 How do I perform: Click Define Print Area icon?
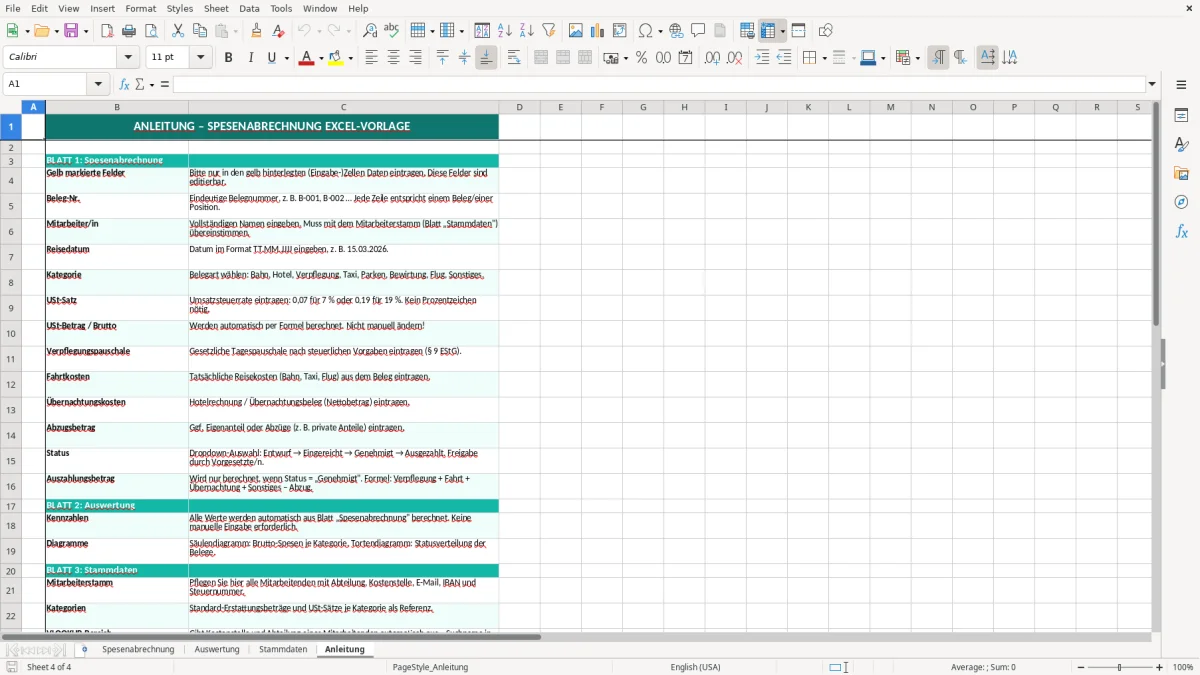(747, 31)
